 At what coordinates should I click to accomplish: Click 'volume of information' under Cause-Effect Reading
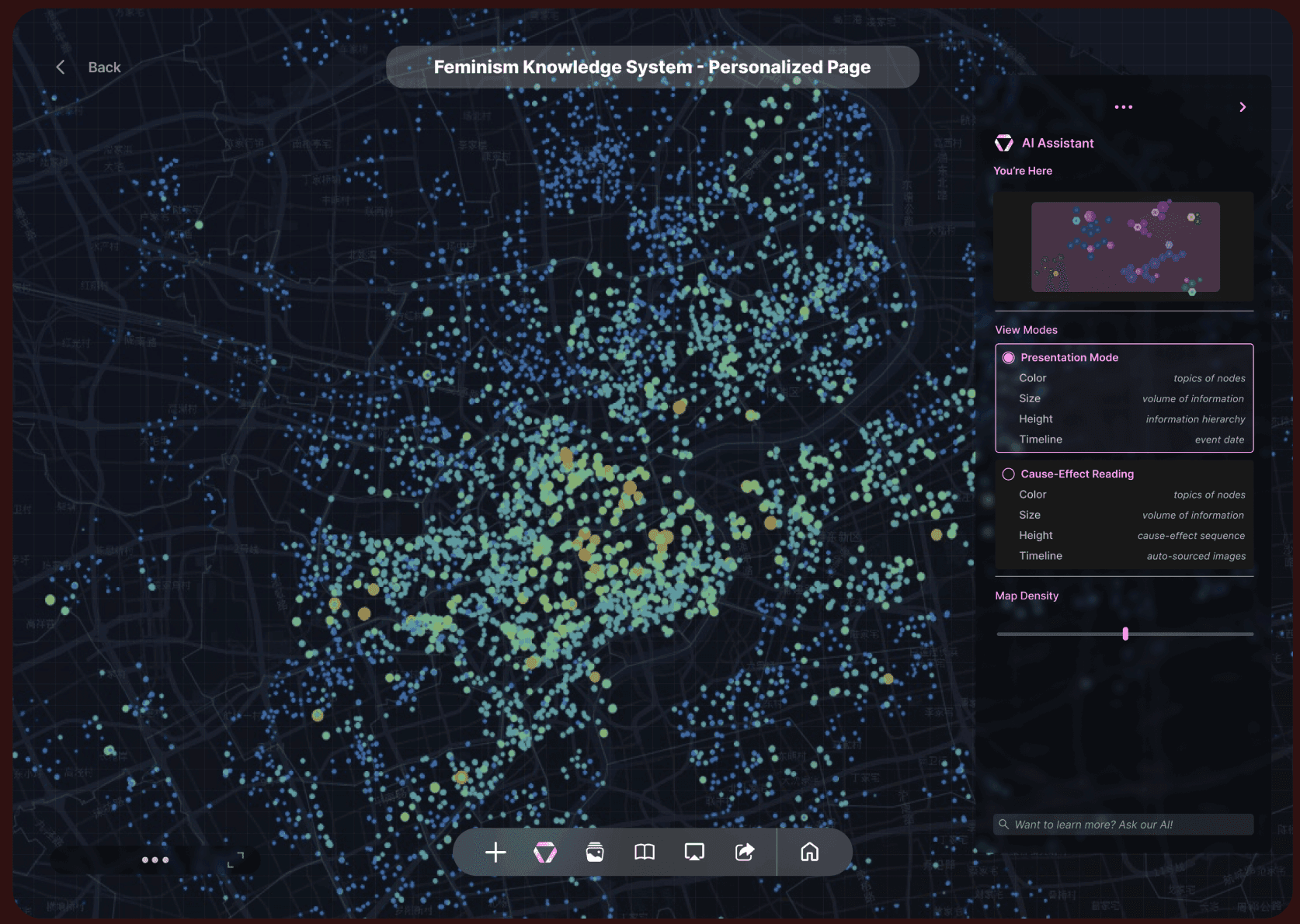coord(1193,516)
